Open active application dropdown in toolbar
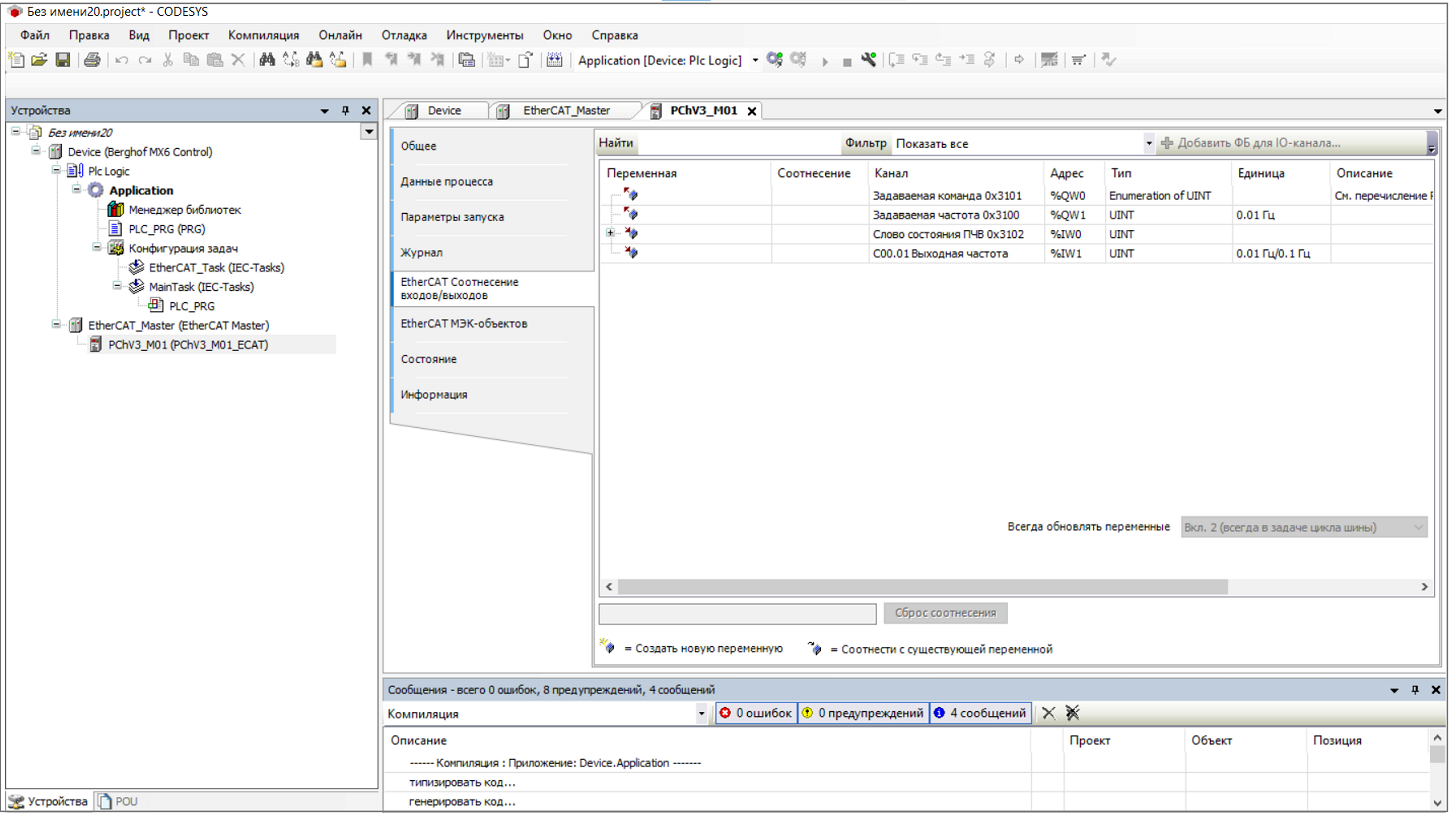The height and width of the screenshot is (813, 1449). coord(755,61)
